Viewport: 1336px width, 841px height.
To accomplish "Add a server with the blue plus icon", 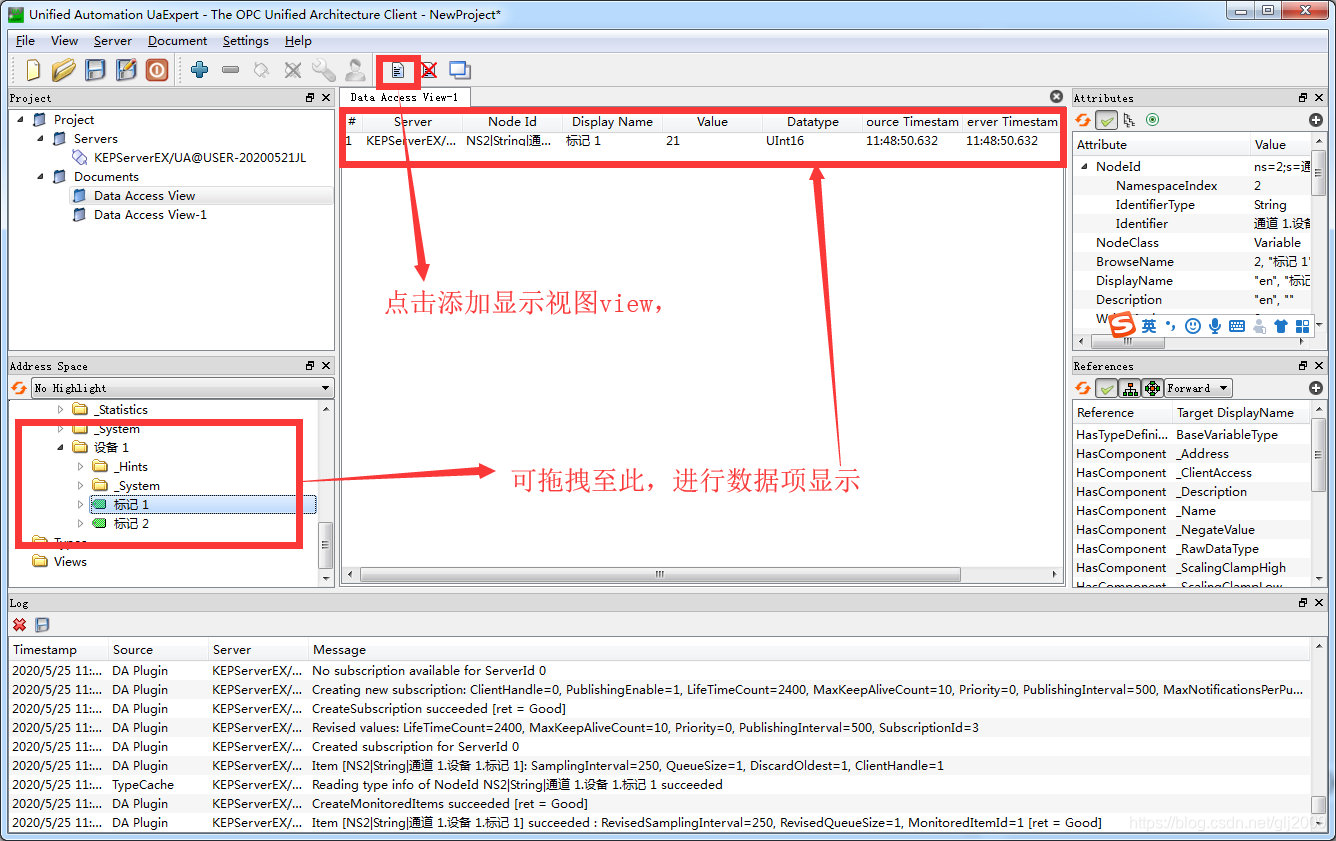I will point(199,70).
